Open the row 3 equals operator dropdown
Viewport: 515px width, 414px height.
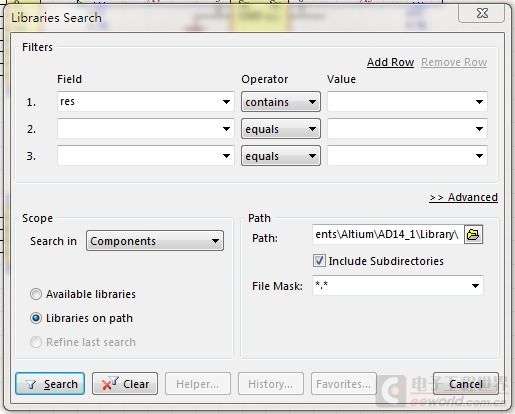coord(281,156)
